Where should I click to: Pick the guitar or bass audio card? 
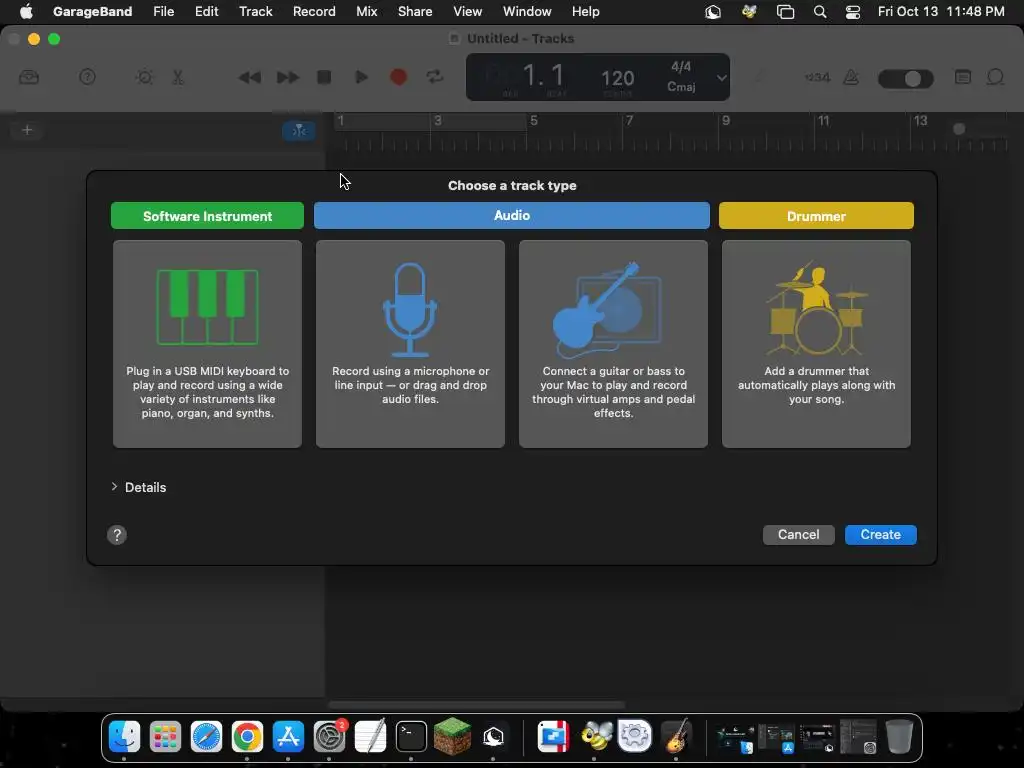(613, 344)
